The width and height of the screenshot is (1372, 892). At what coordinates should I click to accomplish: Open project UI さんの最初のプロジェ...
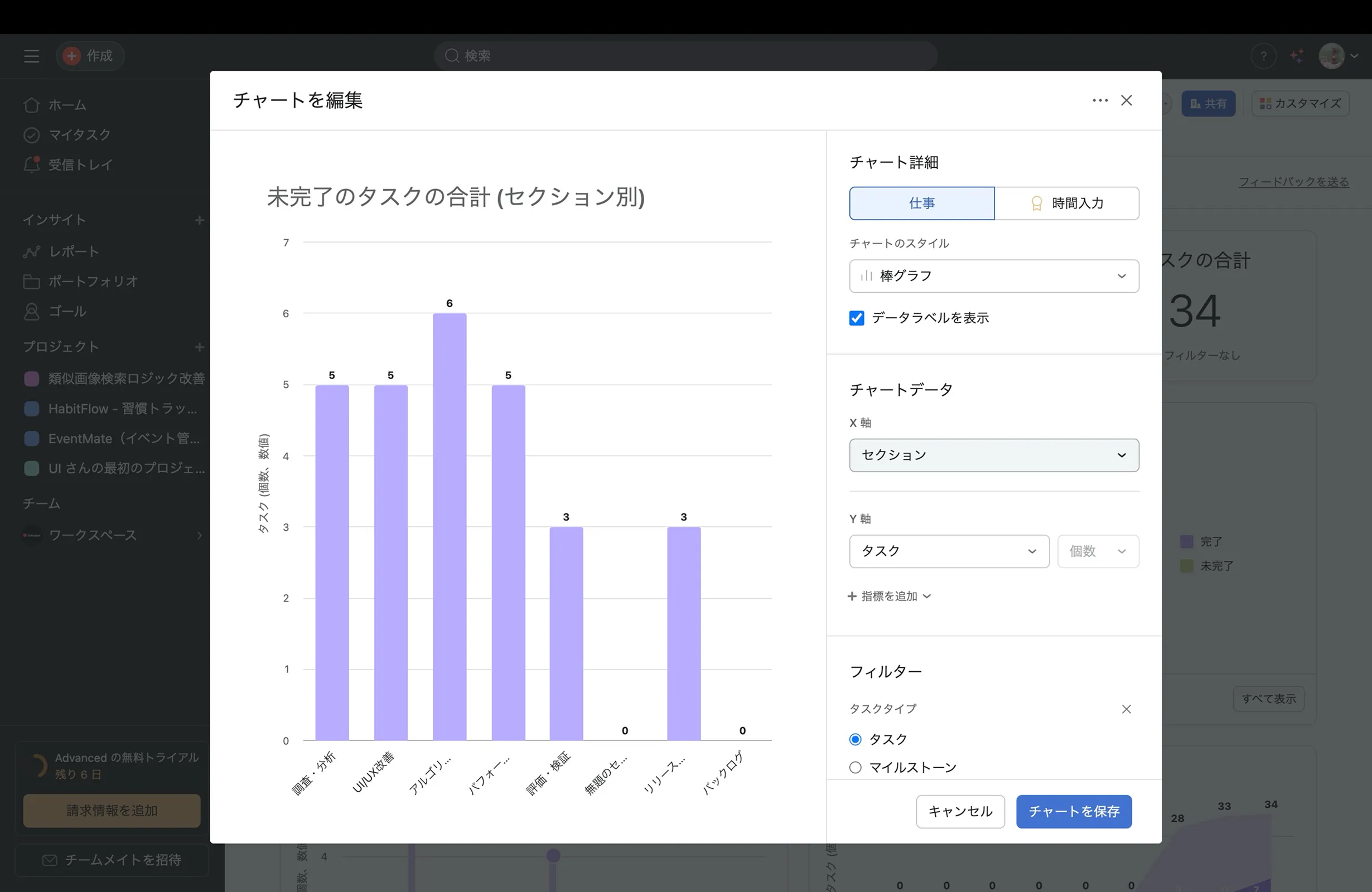(127, 468)
